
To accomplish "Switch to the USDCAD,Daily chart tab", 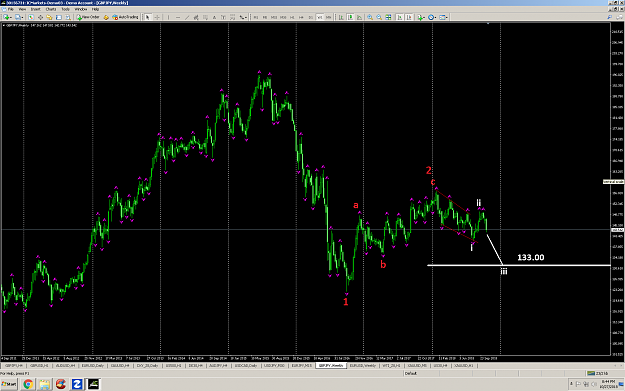I will [245, 365].
